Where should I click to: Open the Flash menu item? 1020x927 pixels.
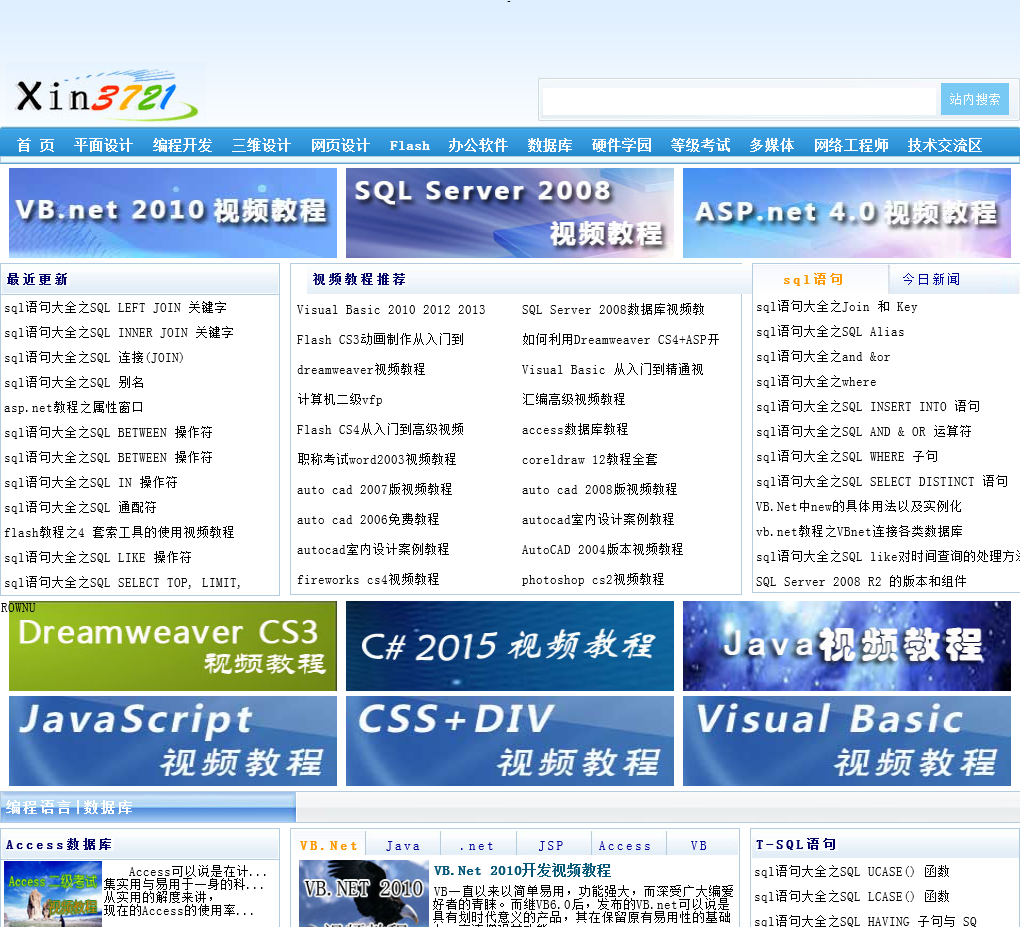pos(409,146)
